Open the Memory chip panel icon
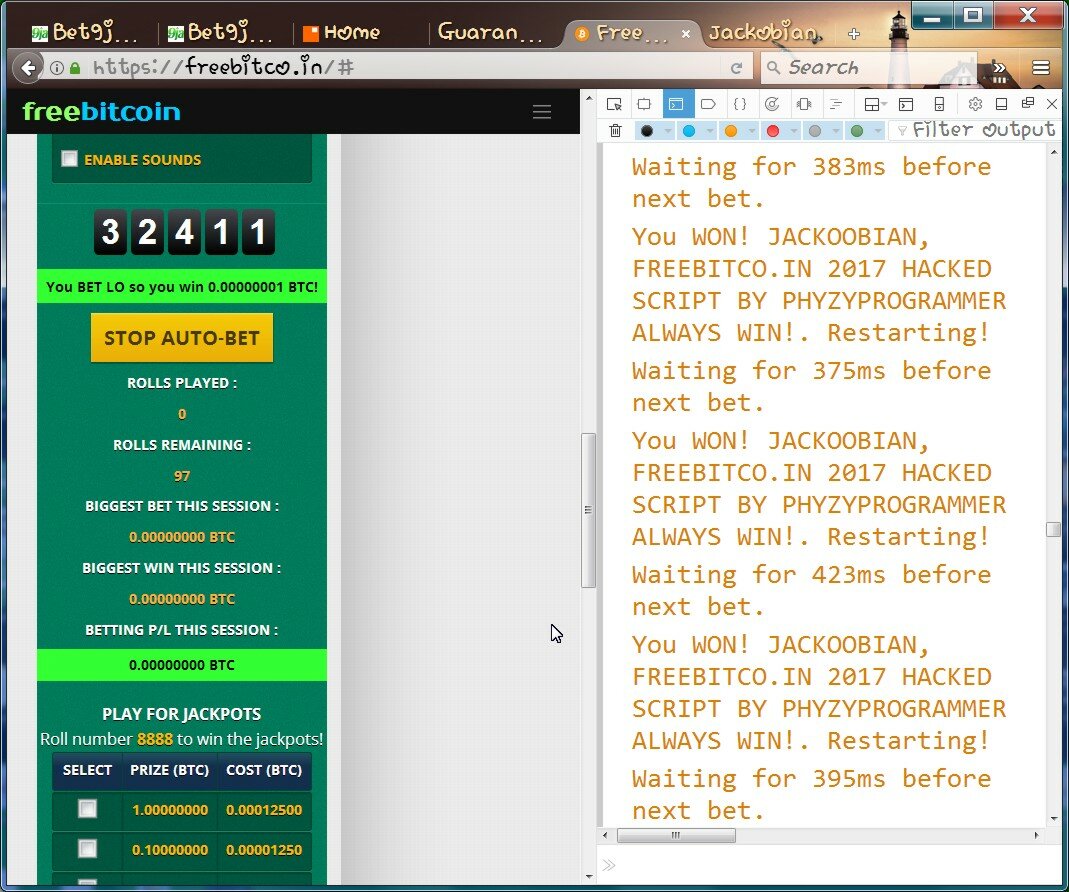 click(804, 104)
